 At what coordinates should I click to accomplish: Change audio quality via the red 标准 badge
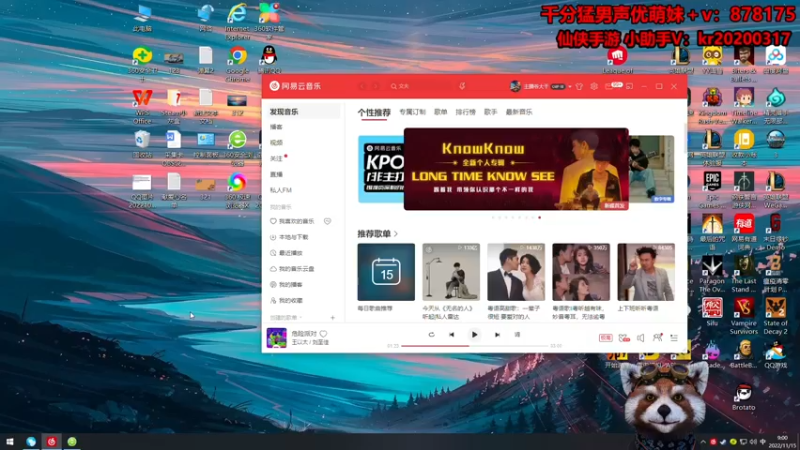(606, 338)
